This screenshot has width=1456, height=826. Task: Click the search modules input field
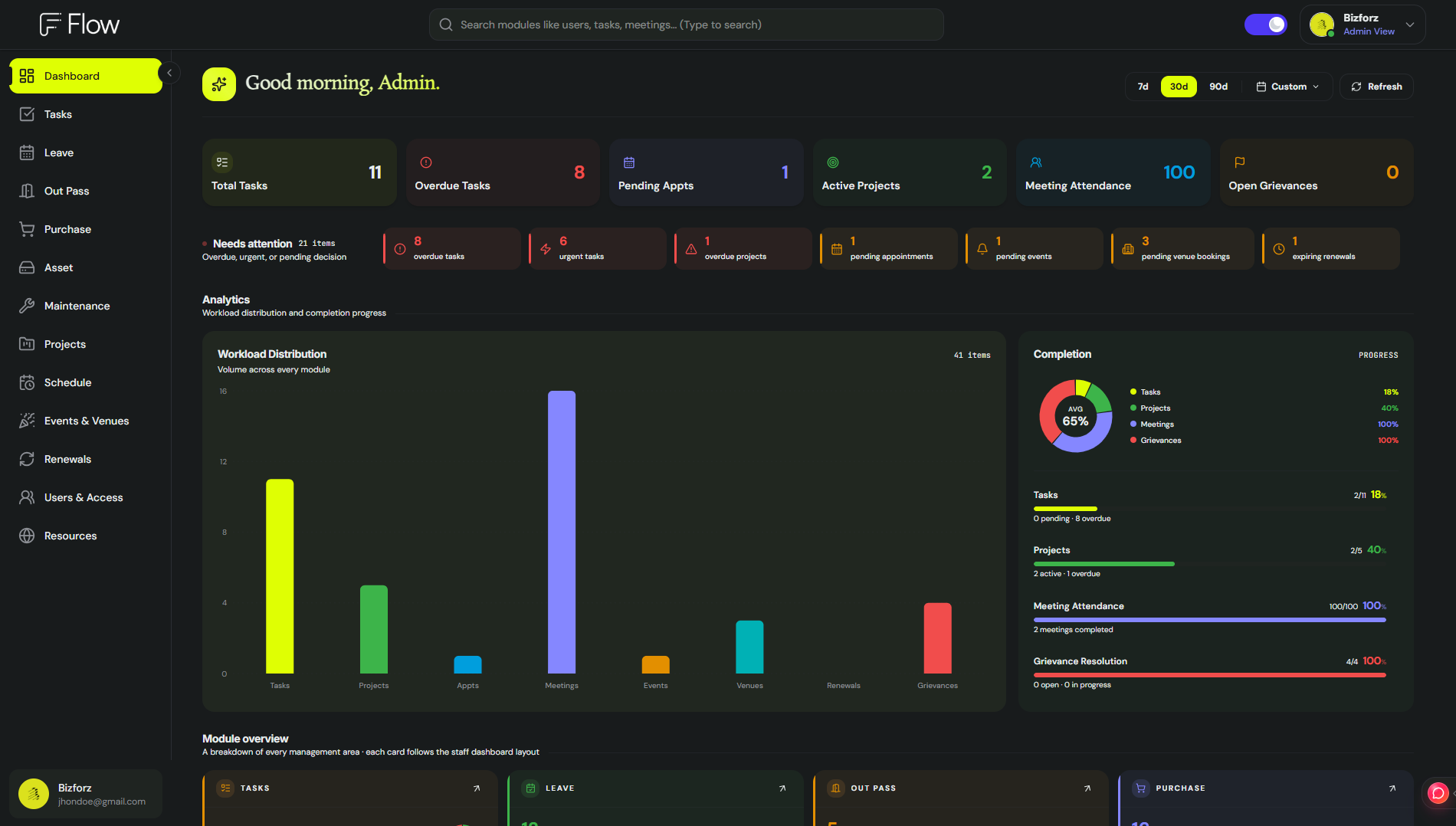pyautogui.click(x=686, y=25)
